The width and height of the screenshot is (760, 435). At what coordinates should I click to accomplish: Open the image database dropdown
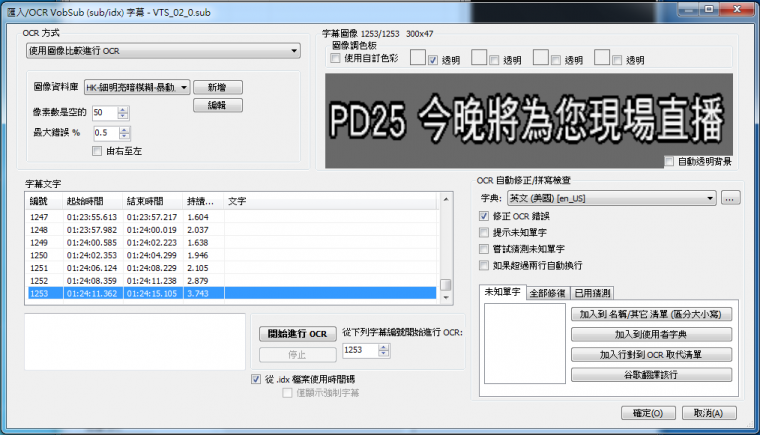coord(137,87)
